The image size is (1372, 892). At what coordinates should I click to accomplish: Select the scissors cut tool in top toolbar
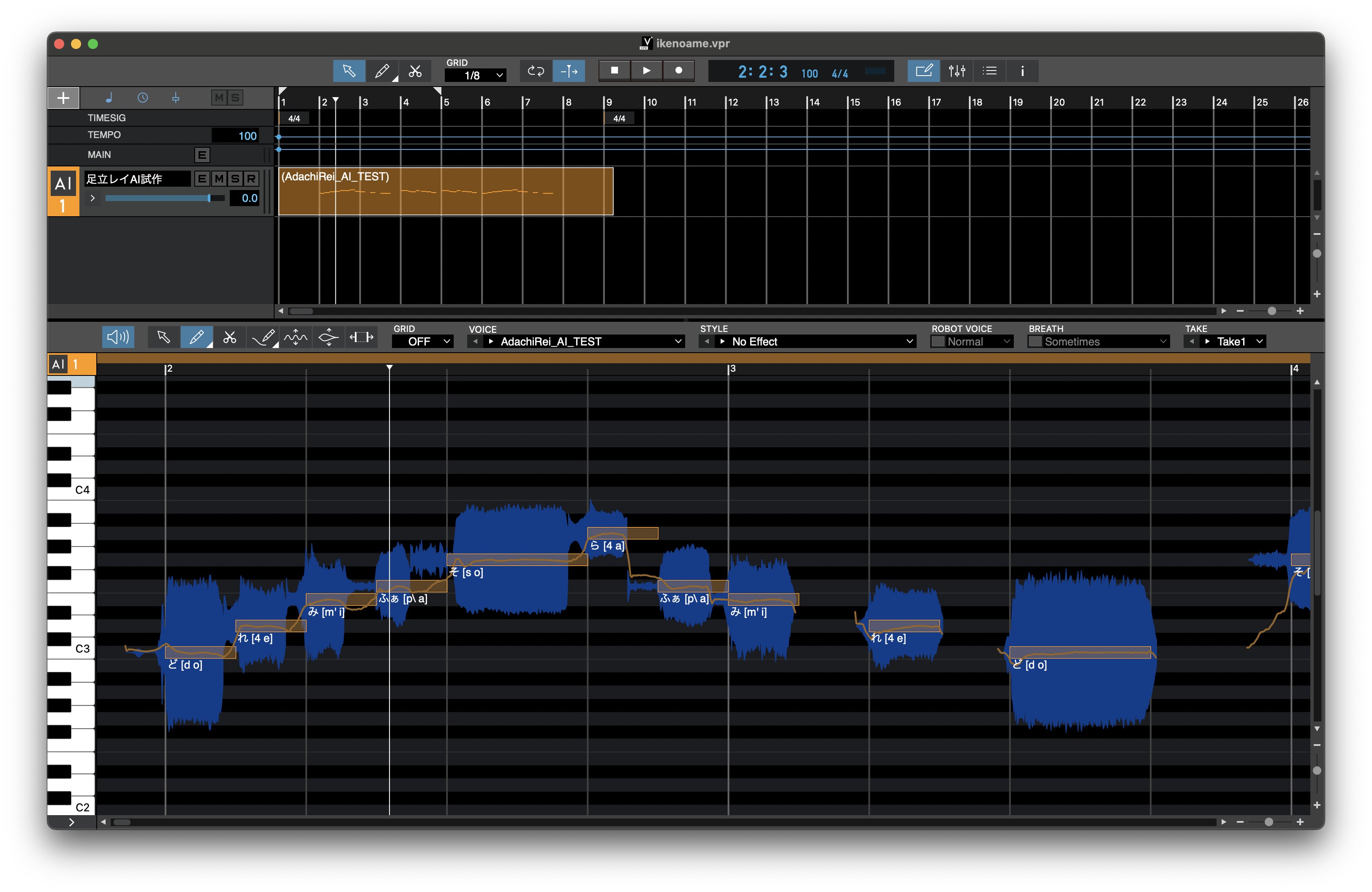click(415, 71)
